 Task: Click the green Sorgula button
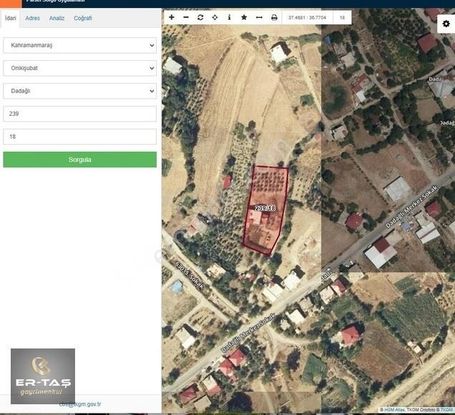80,160
